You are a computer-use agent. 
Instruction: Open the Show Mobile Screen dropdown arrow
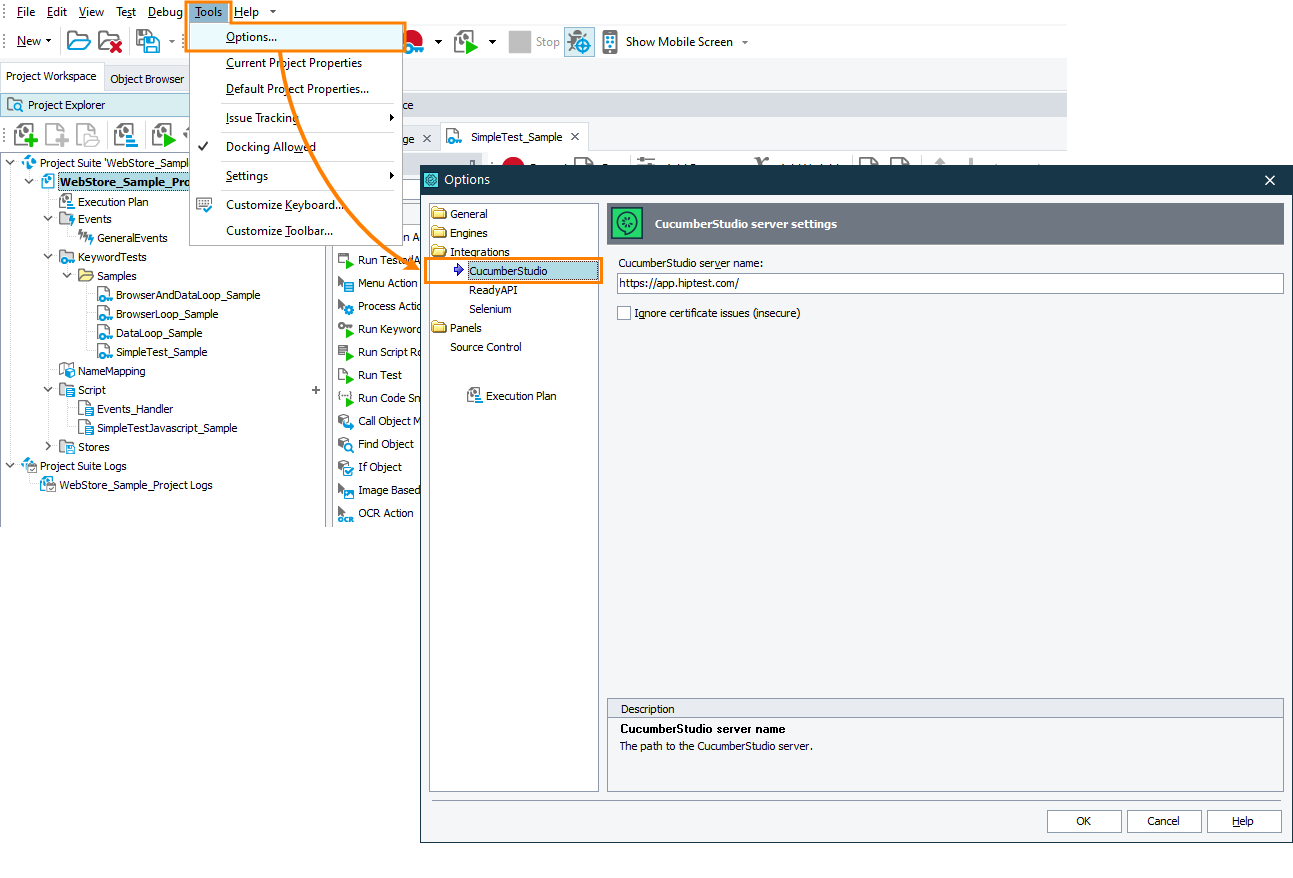tap(745, 42)
